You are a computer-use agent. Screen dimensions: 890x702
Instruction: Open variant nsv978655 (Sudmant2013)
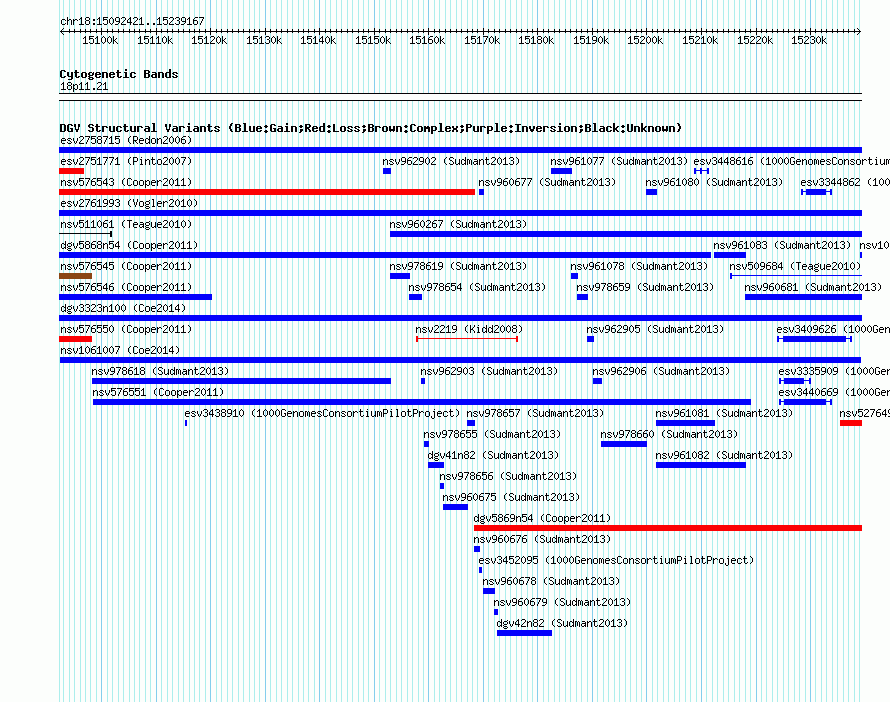pyautogui.click(x=492, y=434)
